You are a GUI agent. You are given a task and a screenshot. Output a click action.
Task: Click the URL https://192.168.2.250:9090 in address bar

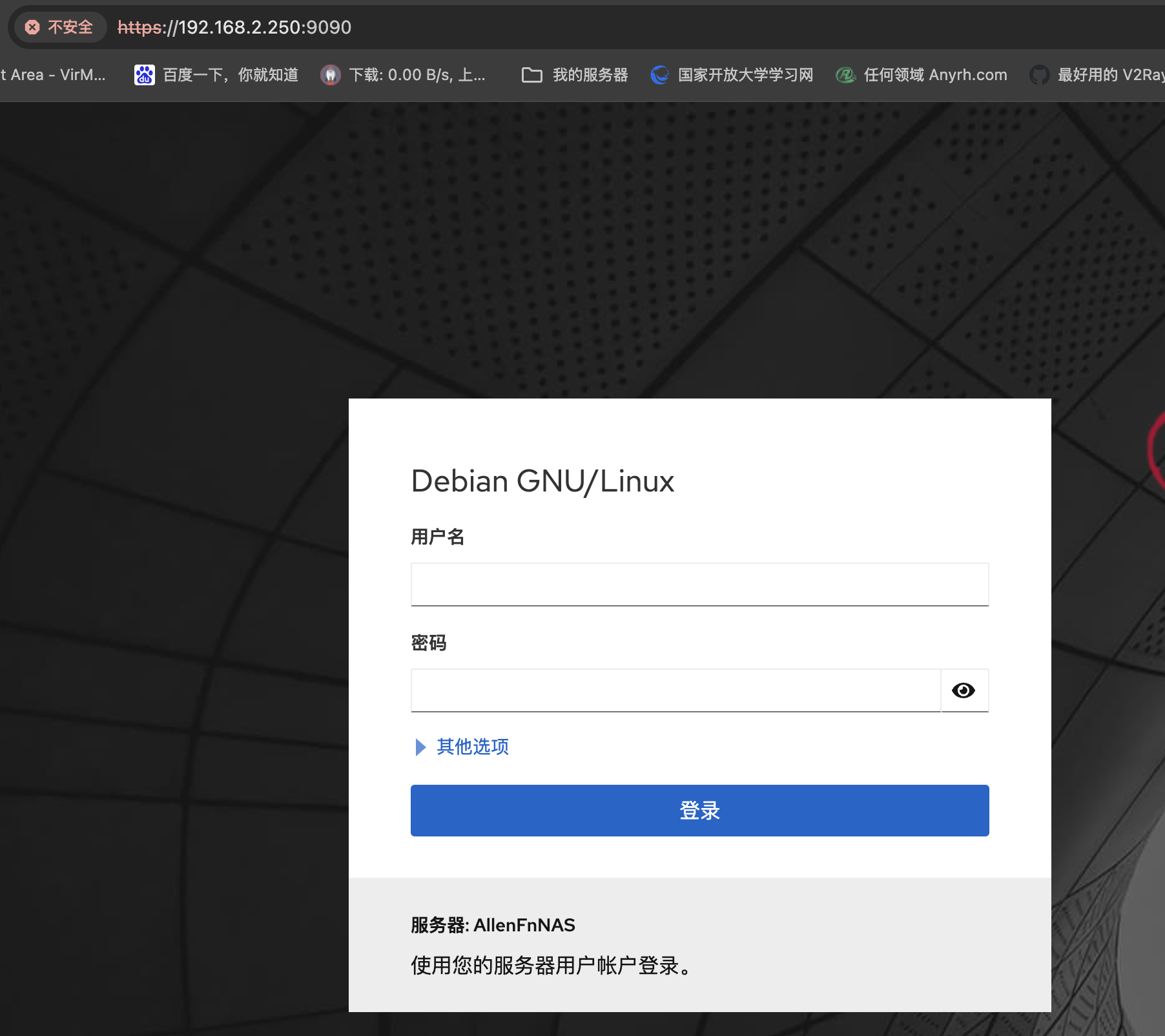click(234, 27)
